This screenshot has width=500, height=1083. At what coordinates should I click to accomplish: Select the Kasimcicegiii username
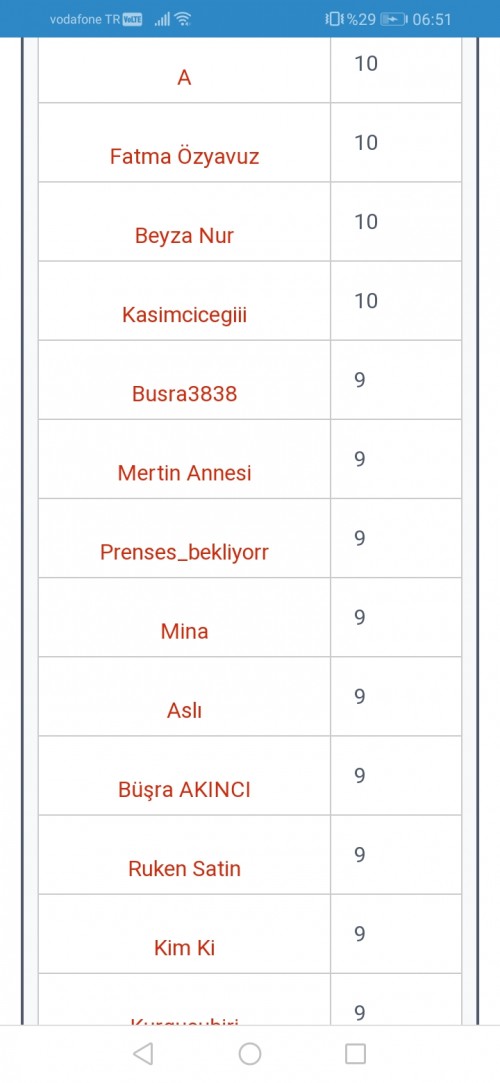click(184, 316)
